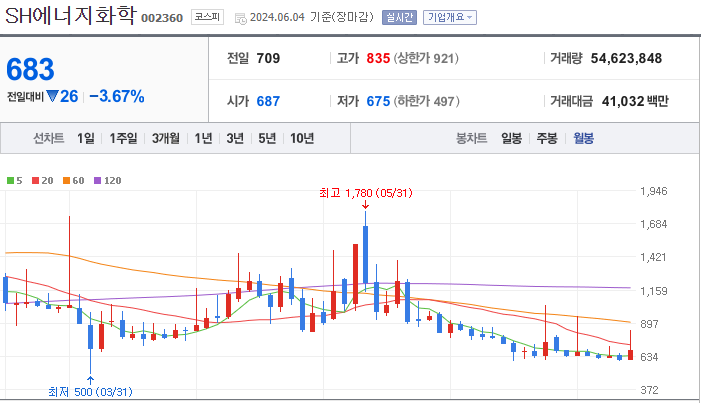Screen dimensions: 701x403
Task: Select the 1일 line chart period
Action: pyautogui.click(x=85, y=138)
